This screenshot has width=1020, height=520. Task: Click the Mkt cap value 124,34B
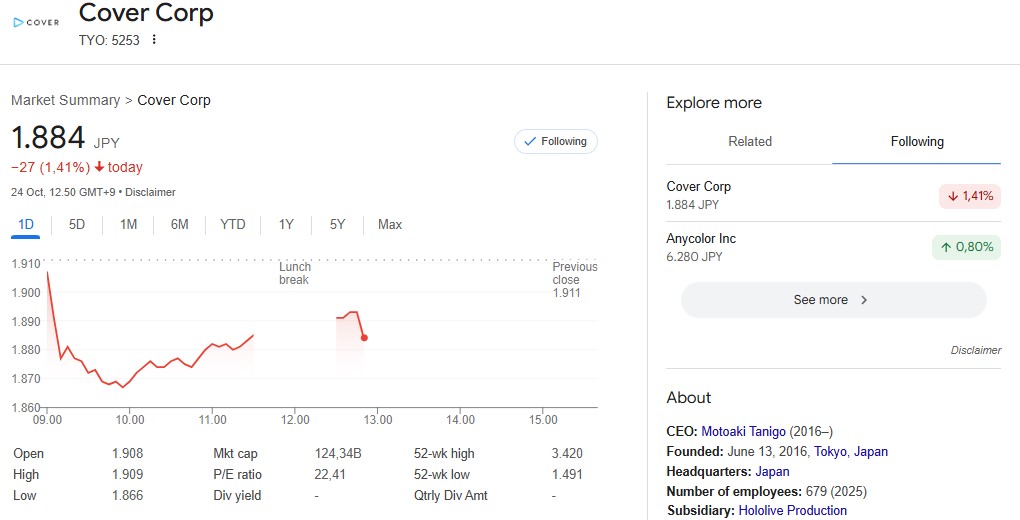(338, 454)
